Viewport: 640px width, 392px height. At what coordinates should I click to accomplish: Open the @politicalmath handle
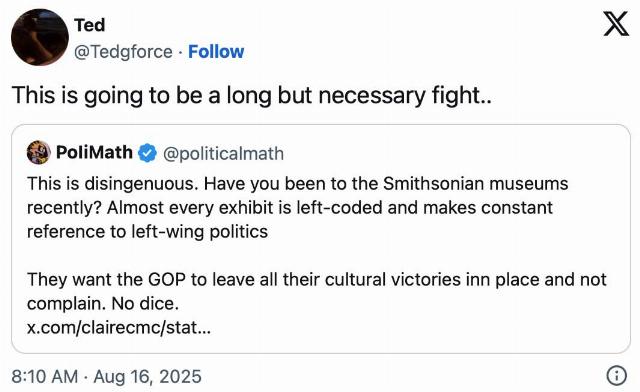223,154
